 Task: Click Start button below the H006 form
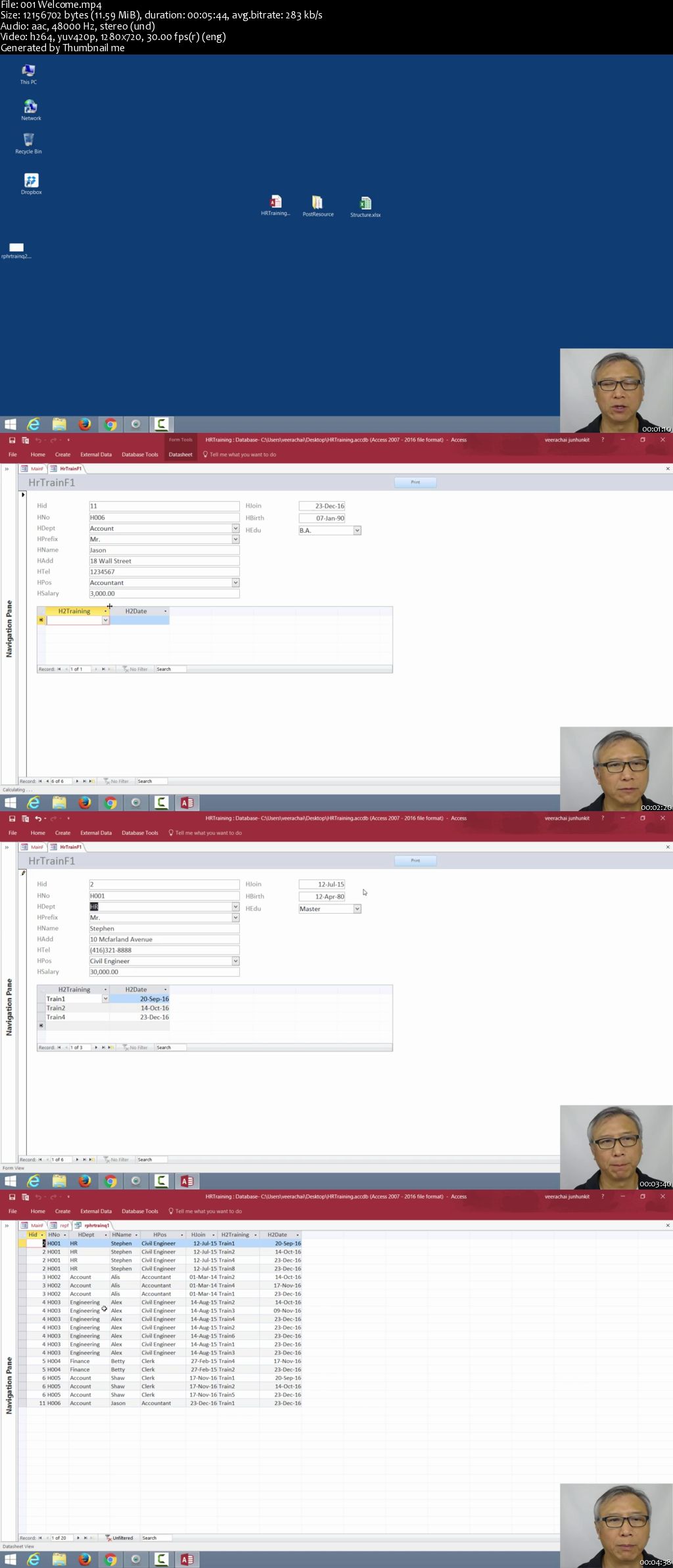(x=11, y=803)
